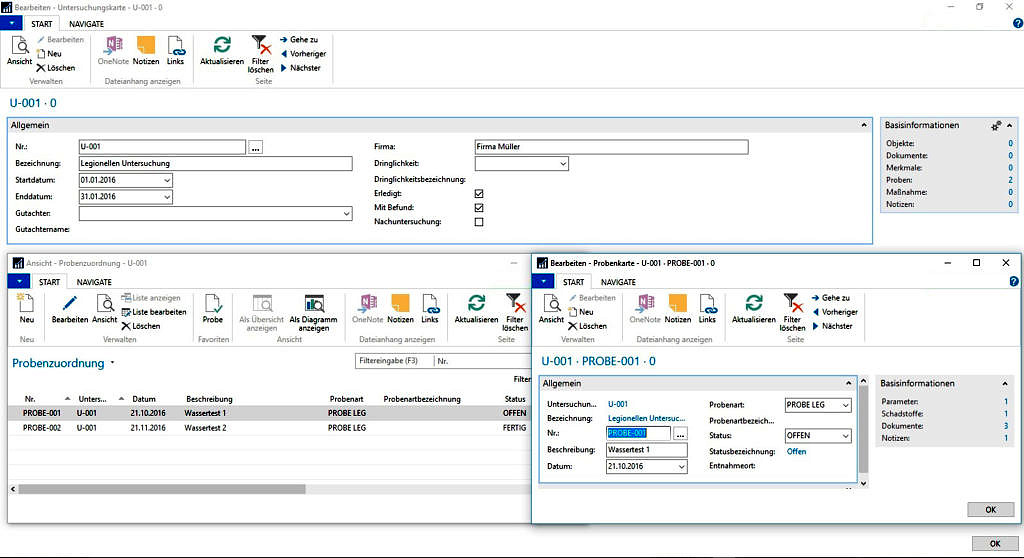Click OK button in the Probenkarte dialog
The width and height of the screenshot is (1024, 558).
coord(990,510)
